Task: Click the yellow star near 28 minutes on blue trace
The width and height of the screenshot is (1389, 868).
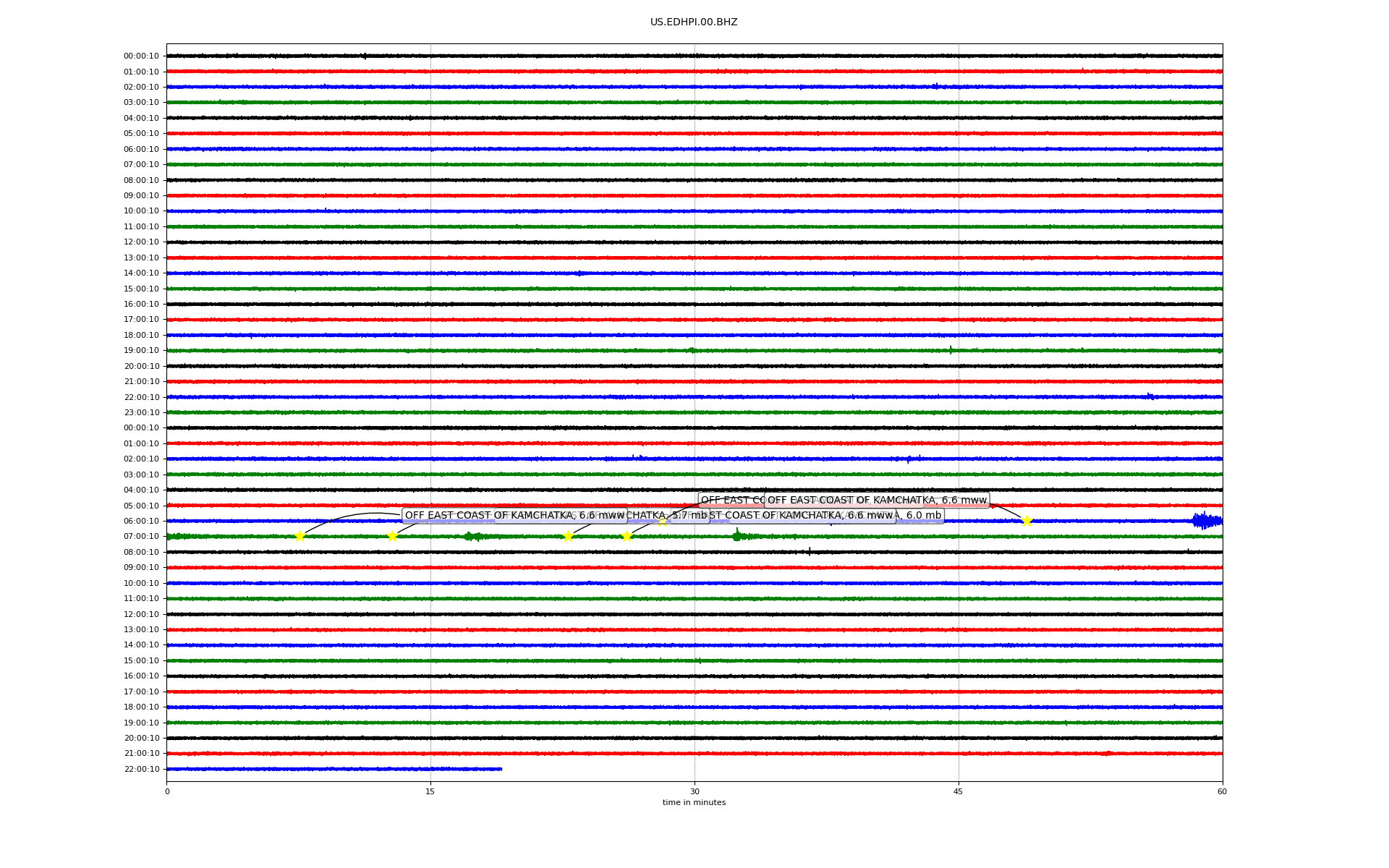Action: (x=662, y=521)
